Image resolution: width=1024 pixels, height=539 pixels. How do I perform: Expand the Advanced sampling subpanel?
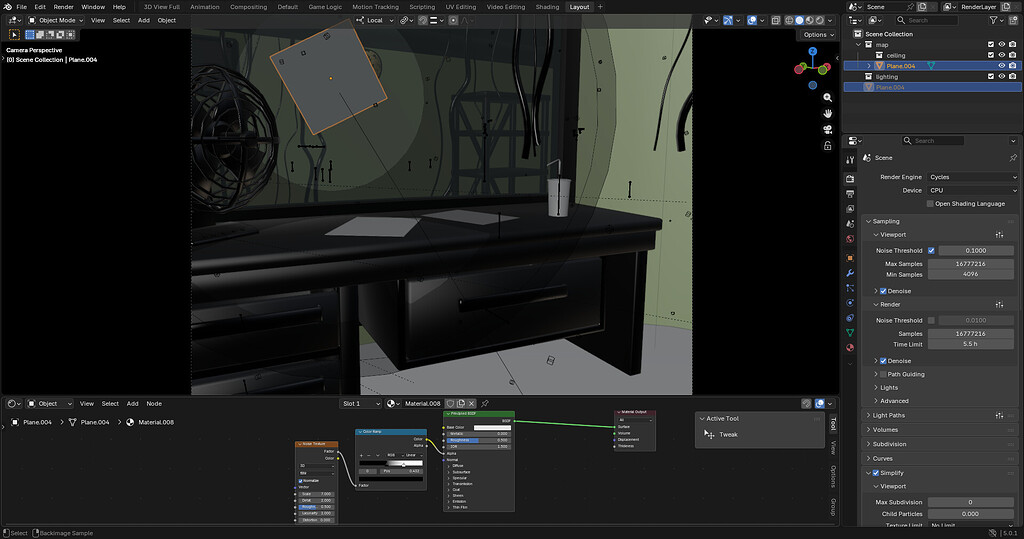click(894, 401)
